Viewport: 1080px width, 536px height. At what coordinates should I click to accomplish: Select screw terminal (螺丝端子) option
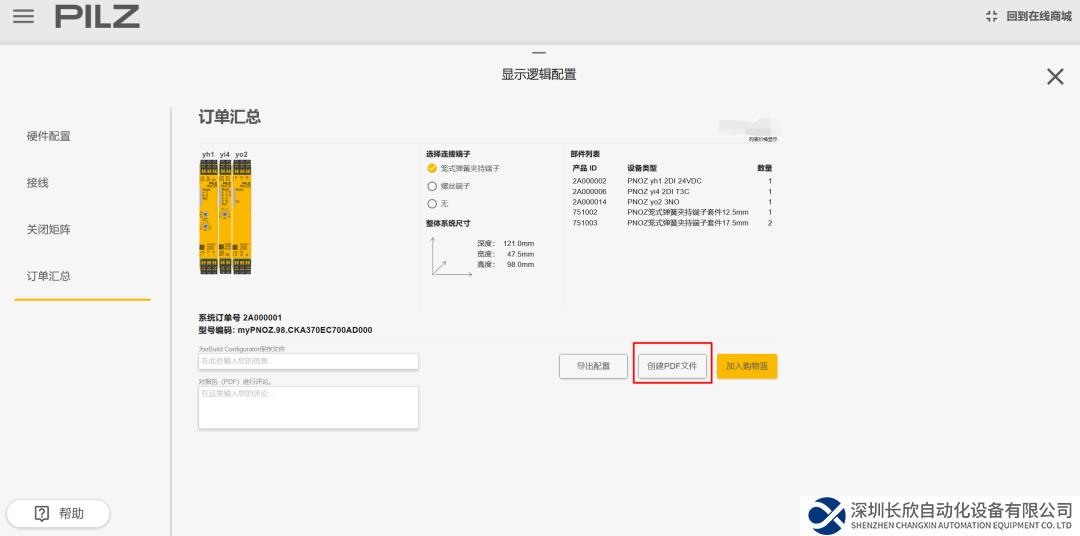(x=433, y=186)
